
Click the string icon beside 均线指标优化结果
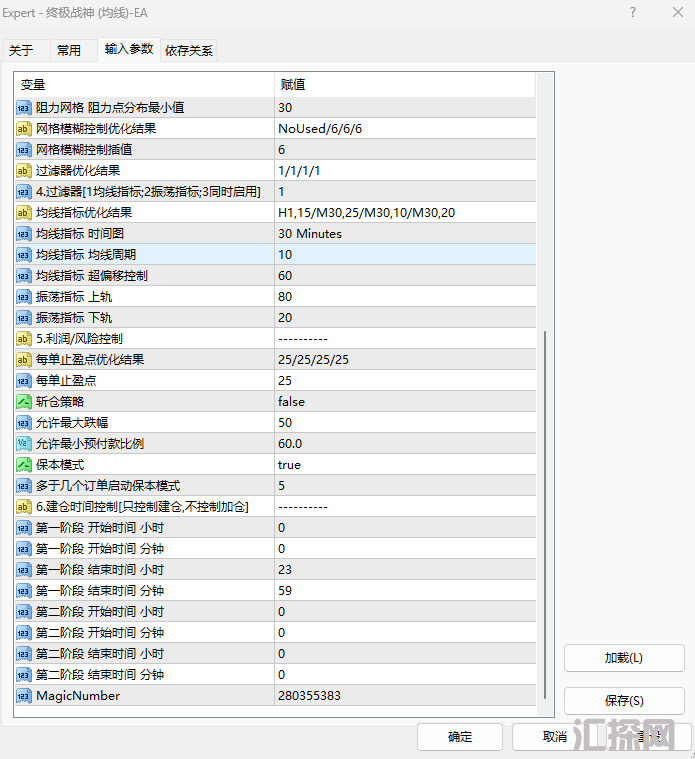[24, 213]
